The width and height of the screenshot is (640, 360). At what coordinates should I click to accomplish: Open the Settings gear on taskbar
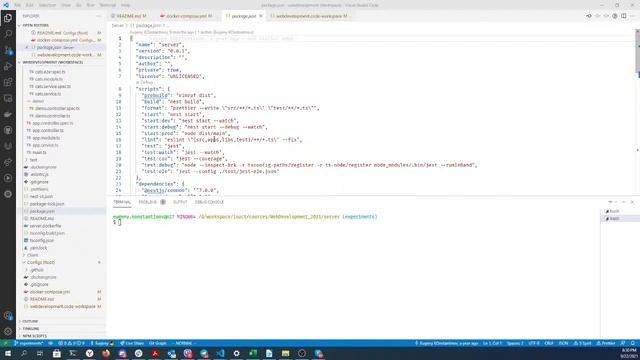236,353
